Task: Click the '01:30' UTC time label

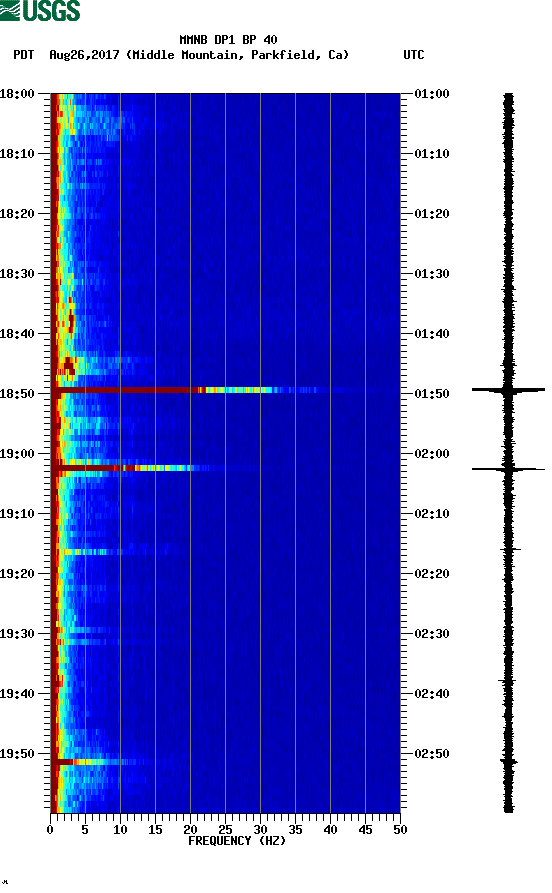Action: 432,274
